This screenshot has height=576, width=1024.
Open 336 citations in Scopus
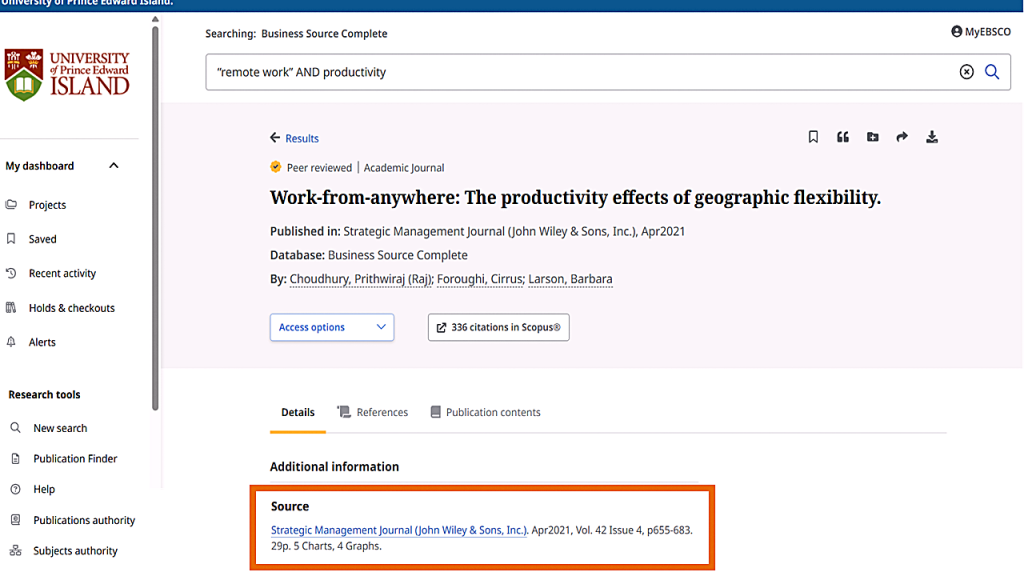point(498,327)
